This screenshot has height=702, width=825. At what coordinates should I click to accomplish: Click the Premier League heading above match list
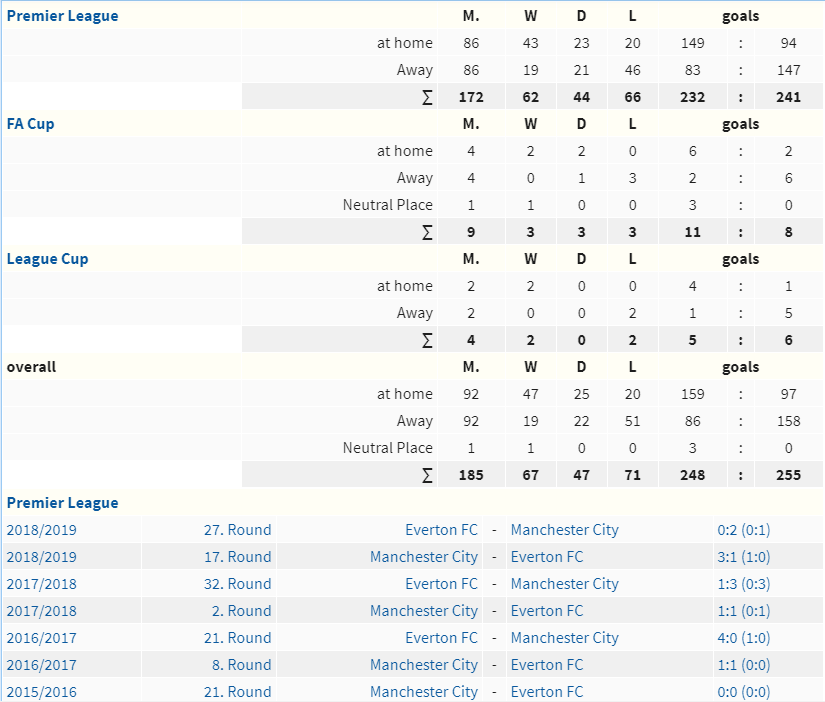(62, 503)
